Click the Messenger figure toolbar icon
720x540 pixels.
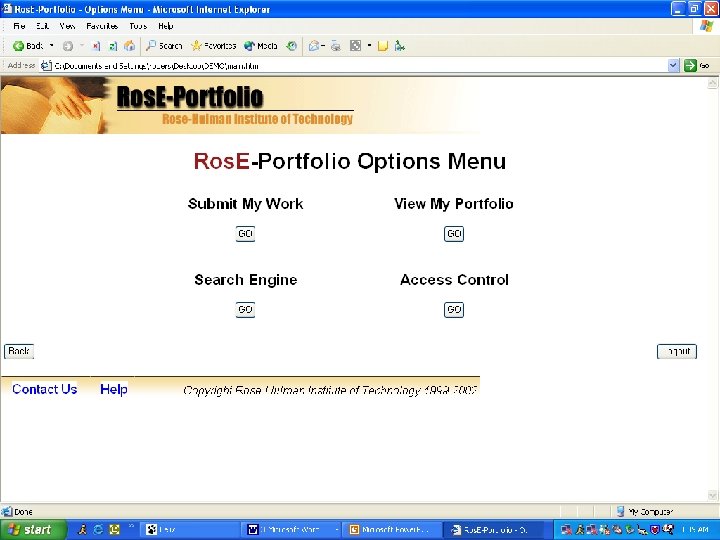(x=399, y=46)
